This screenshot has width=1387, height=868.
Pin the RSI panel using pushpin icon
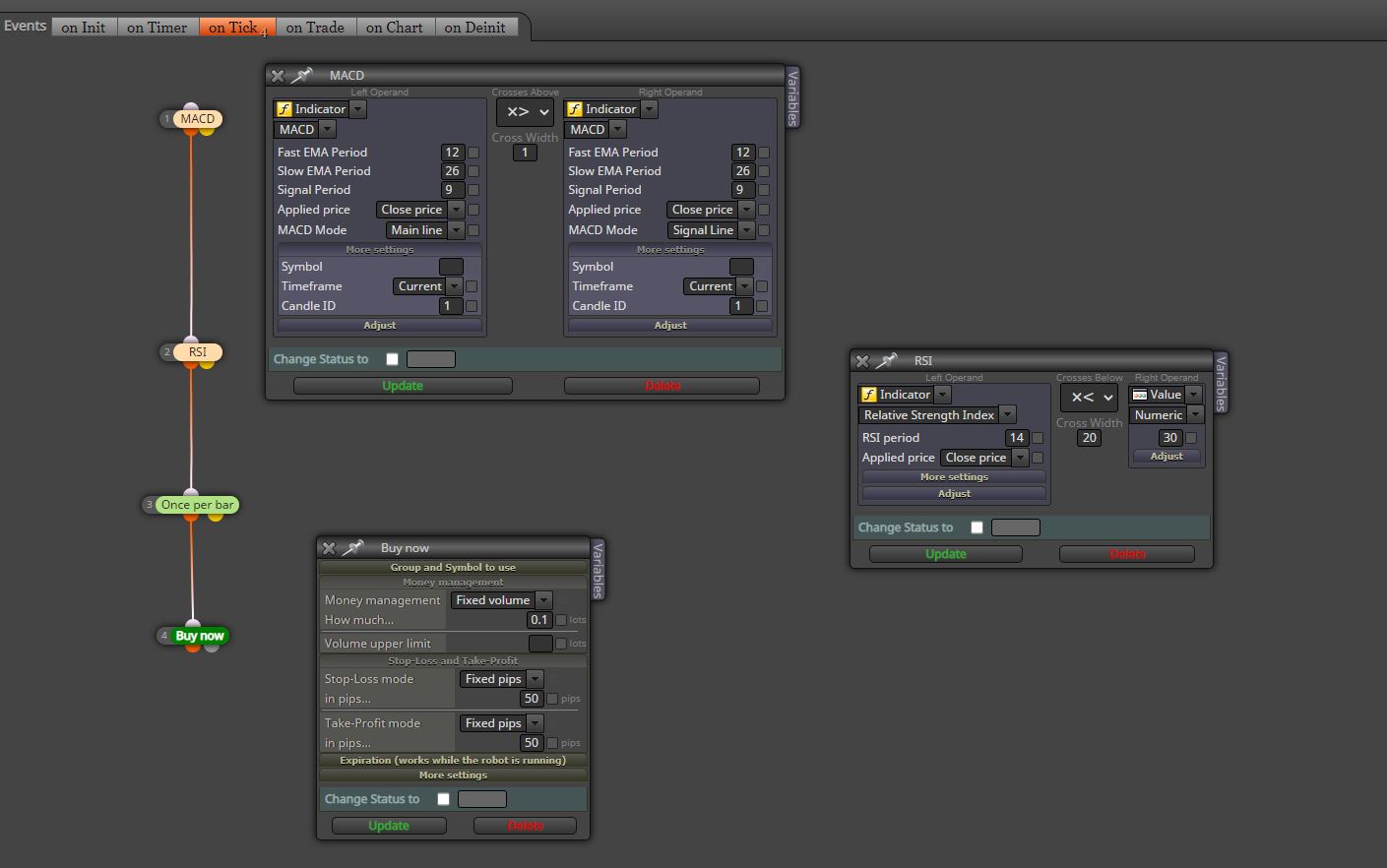(887, 360)
